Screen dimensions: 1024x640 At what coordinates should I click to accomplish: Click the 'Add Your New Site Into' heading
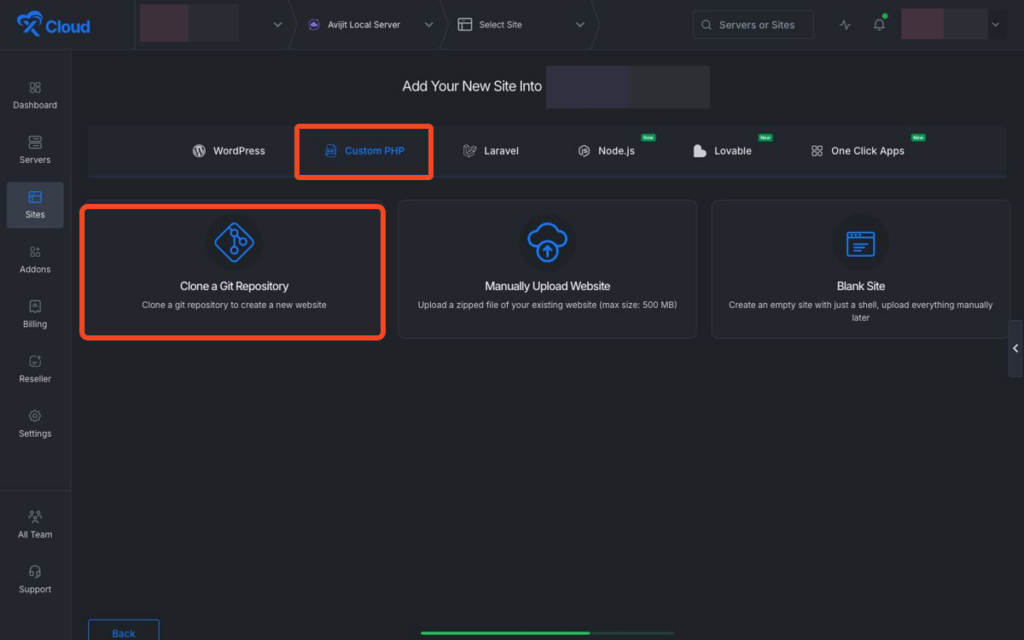pos(472,86)
